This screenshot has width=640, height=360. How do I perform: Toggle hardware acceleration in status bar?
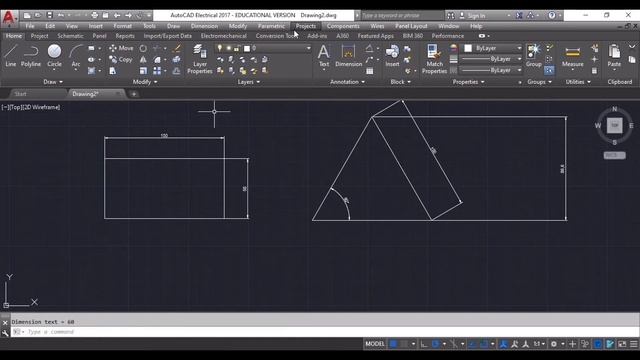click(598, 344)
